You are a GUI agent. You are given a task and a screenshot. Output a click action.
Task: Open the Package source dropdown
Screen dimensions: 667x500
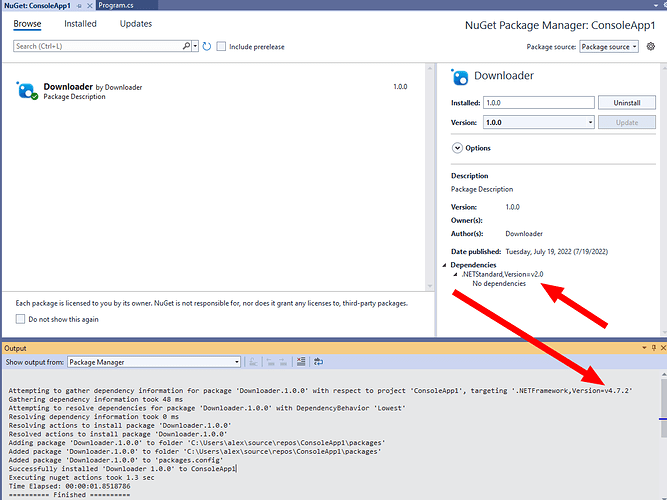[609, 47]
